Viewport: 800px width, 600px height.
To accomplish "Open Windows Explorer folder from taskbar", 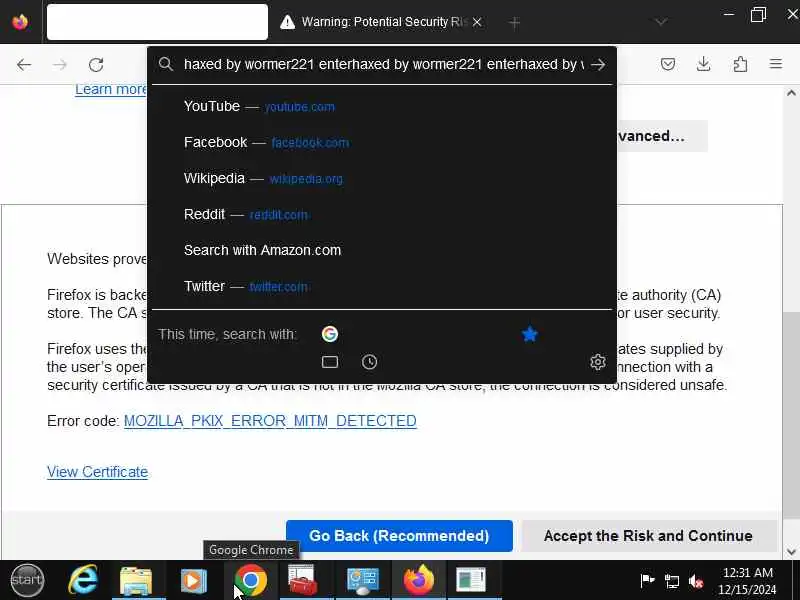I will 136,580.
